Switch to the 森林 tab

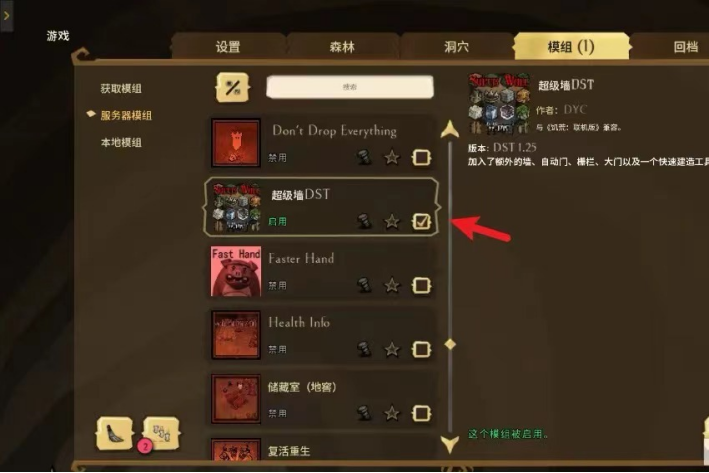(x=342, y=46)
